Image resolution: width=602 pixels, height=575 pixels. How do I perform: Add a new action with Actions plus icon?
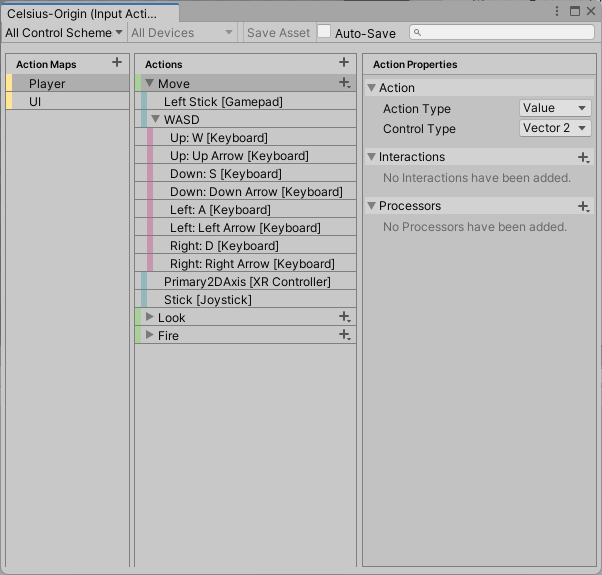pos(344,62)
